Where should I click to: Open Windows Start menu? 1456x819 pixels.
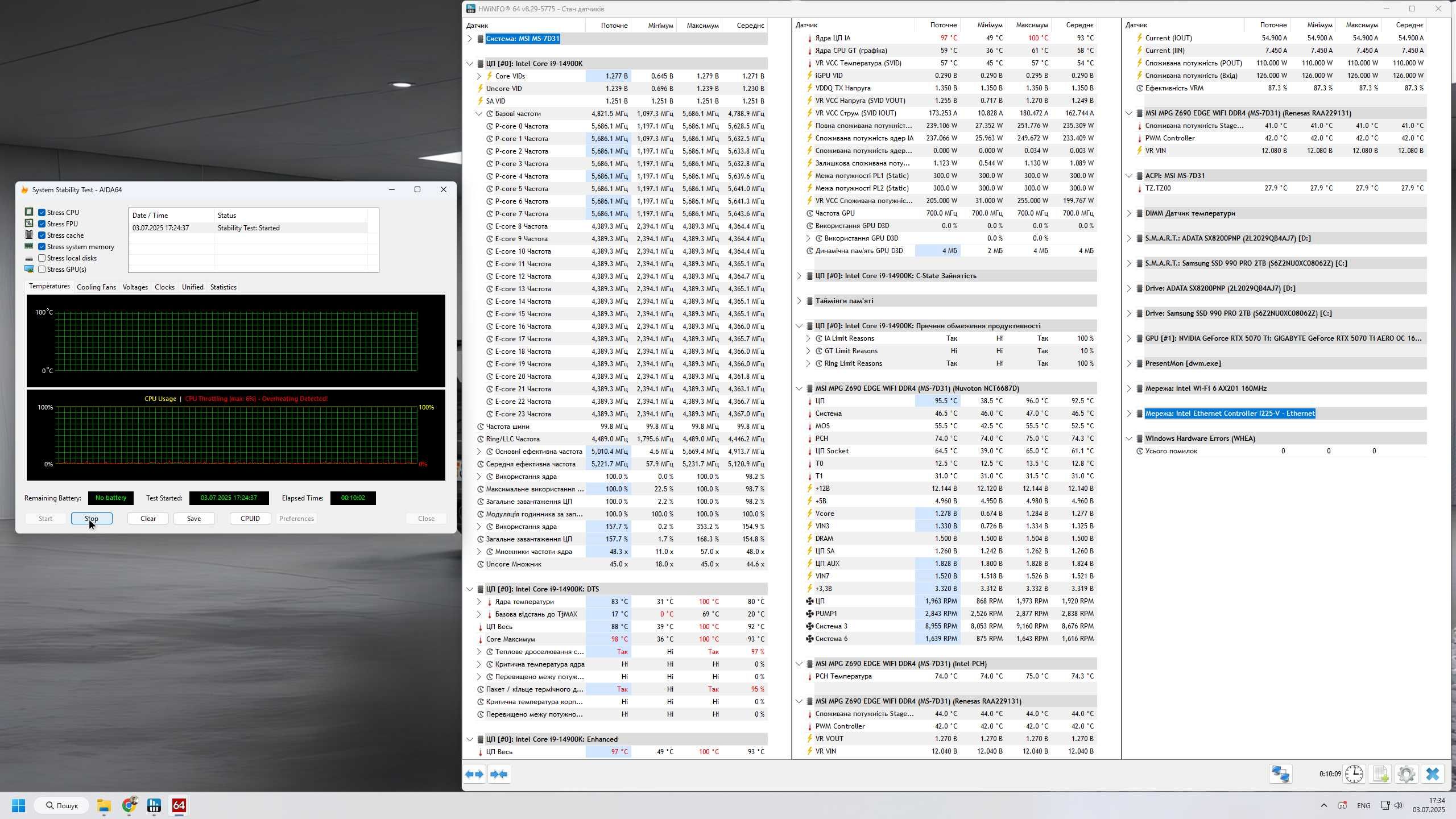coord(18,805)
